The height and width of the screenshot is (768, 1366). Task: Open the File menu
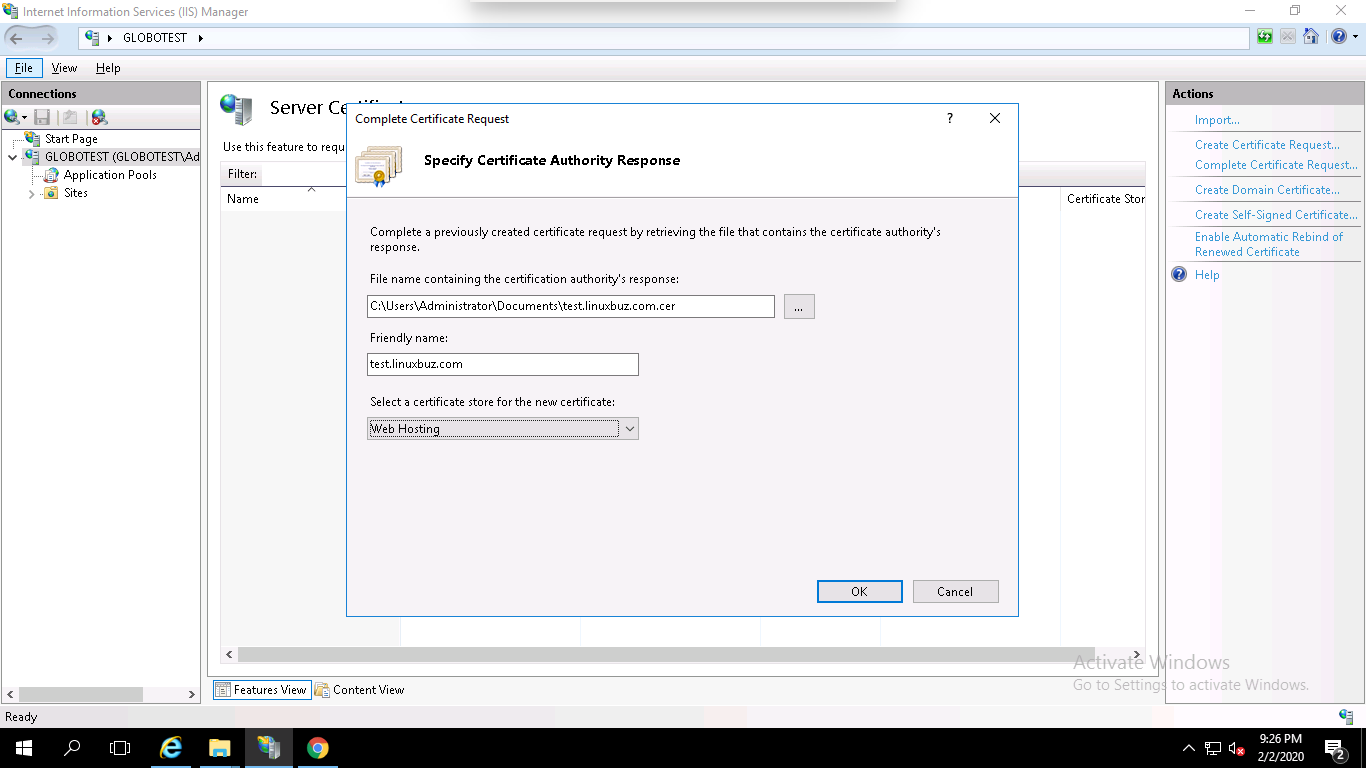[x=24, y=68]
